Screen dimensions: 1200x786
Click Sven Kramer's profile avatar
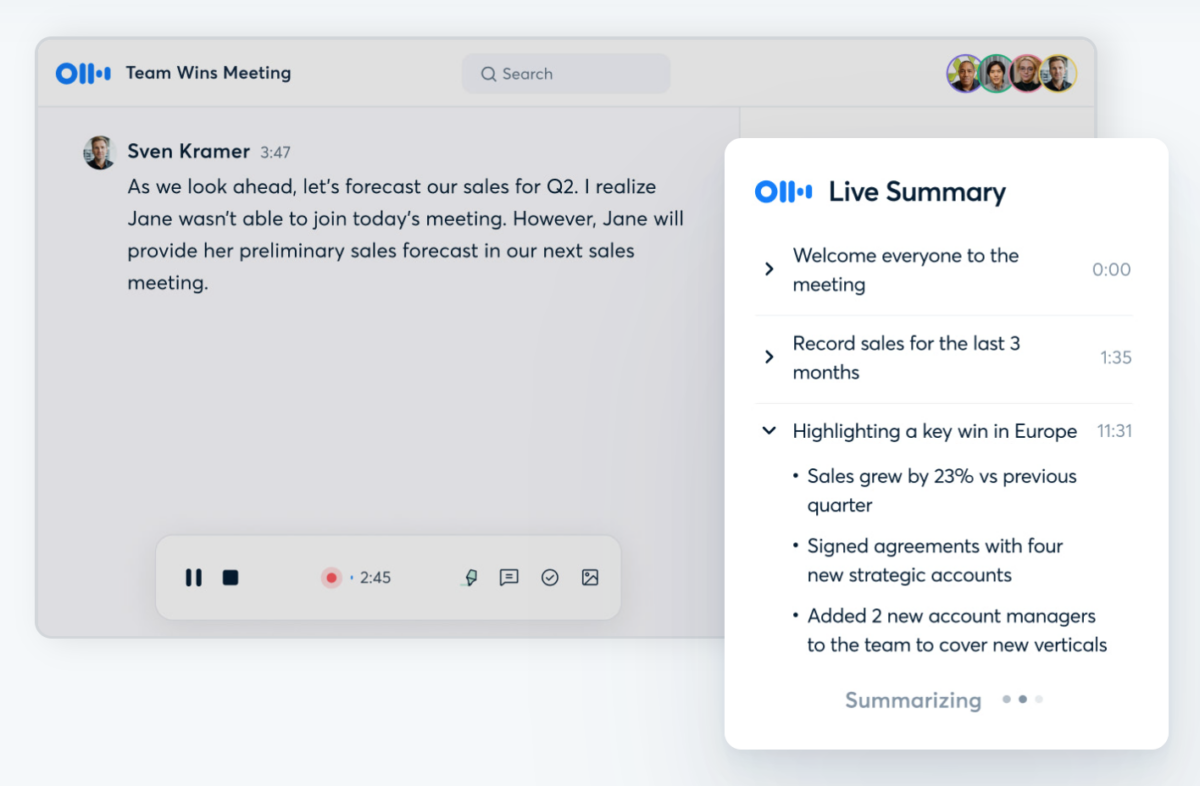tap(99, 152)
